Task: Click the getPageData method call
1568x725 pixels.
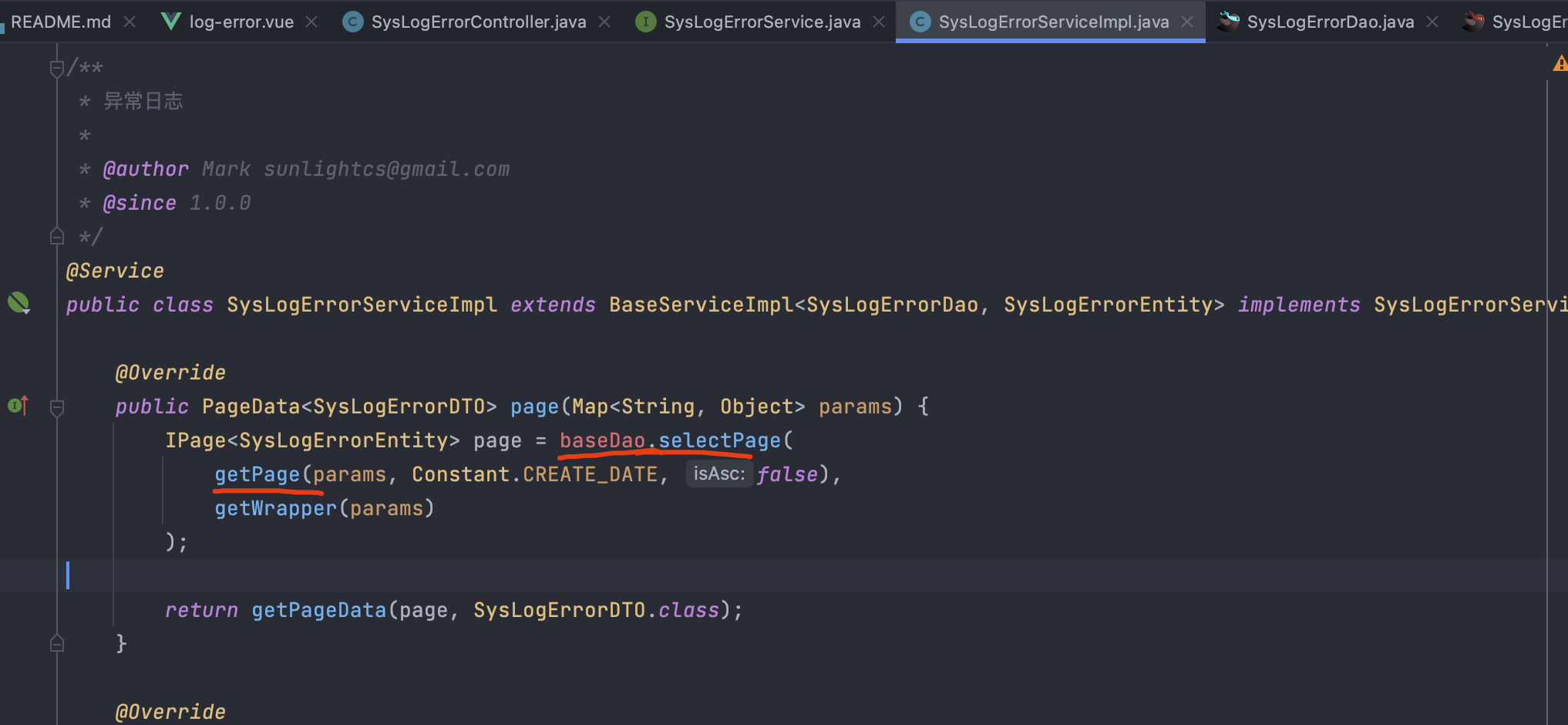Action: tap(318, 610)
